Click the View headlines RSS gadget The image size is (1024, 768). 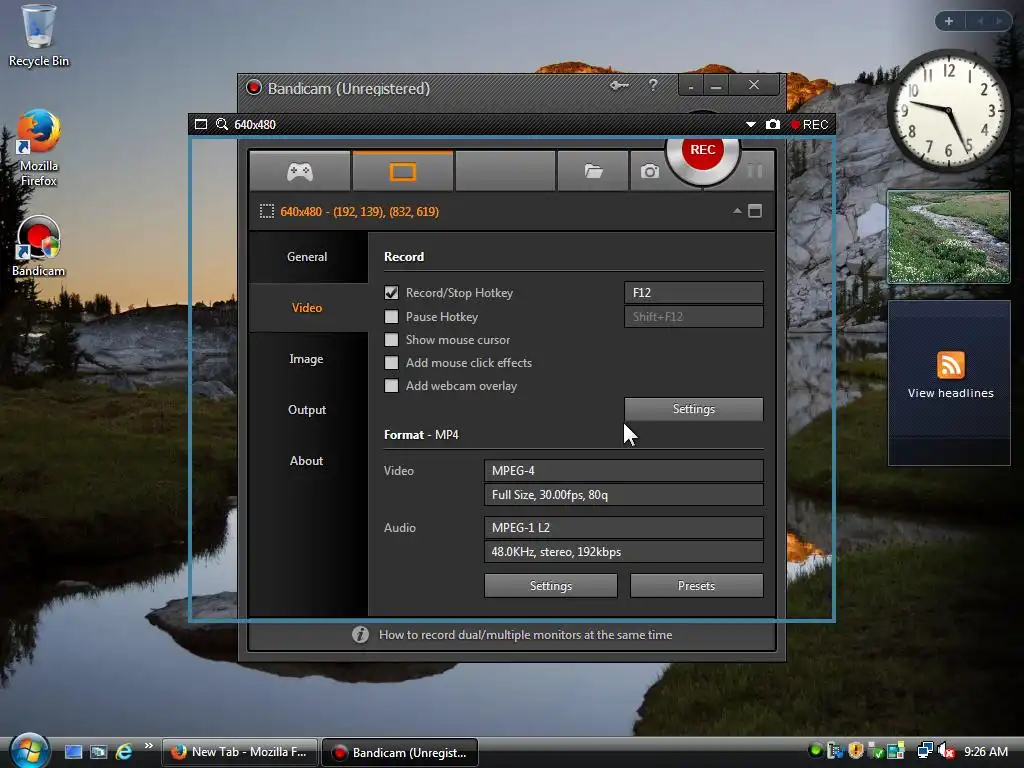[950, 383]
